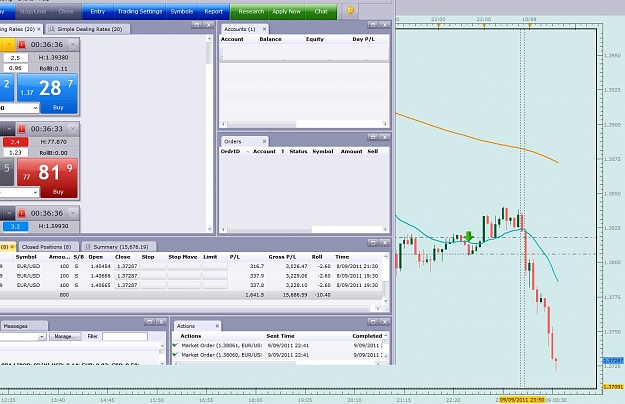Viewport: 625px width, 404px height.
Task: Click the yellow alert clock icon in toolbar
Action: pyautogui.click(x=350, y=11)
